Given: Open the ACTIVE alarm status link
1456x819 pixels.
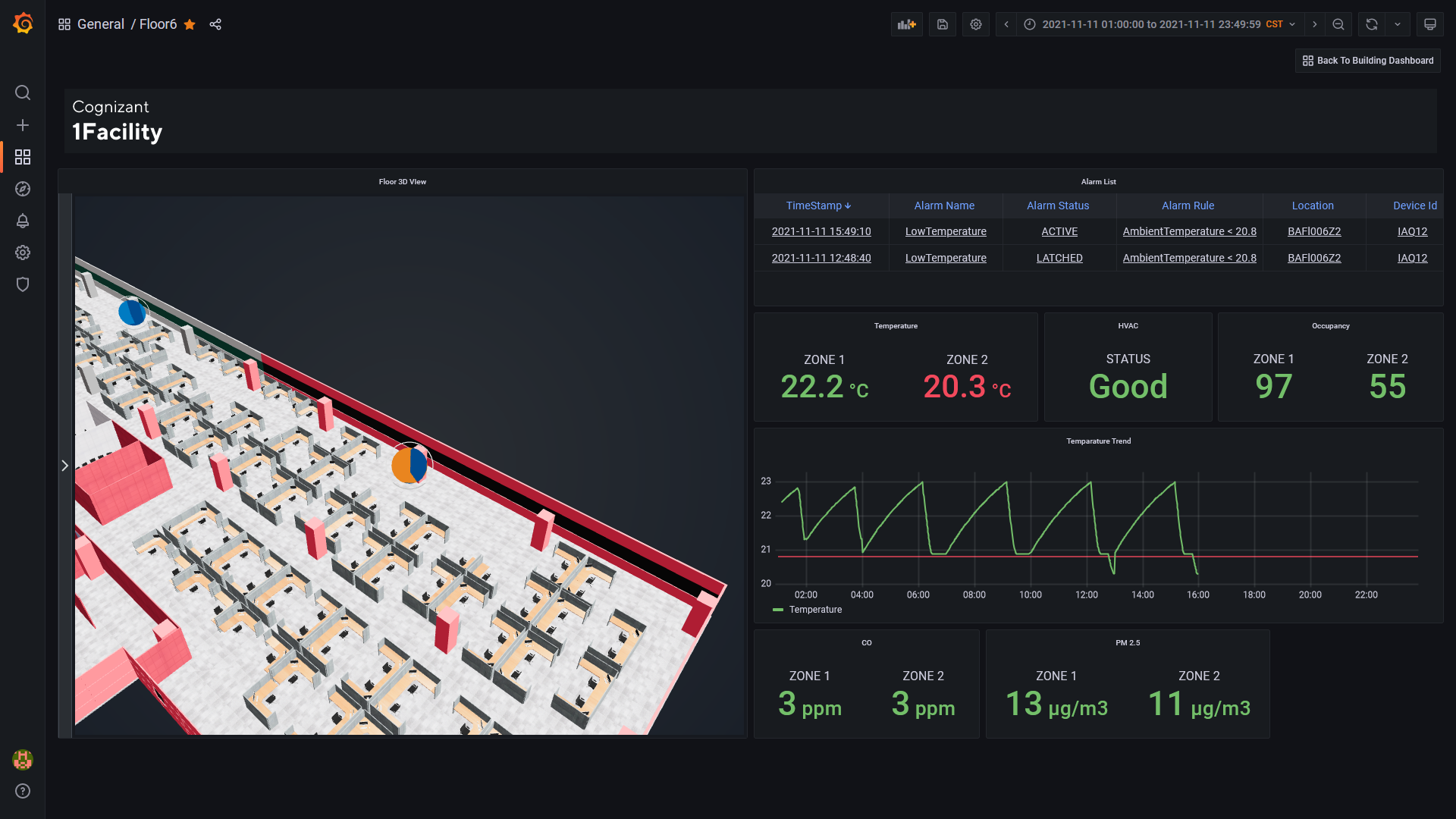Looking at the screenshot, I should pyautogui.click(x=1059, y=231).
